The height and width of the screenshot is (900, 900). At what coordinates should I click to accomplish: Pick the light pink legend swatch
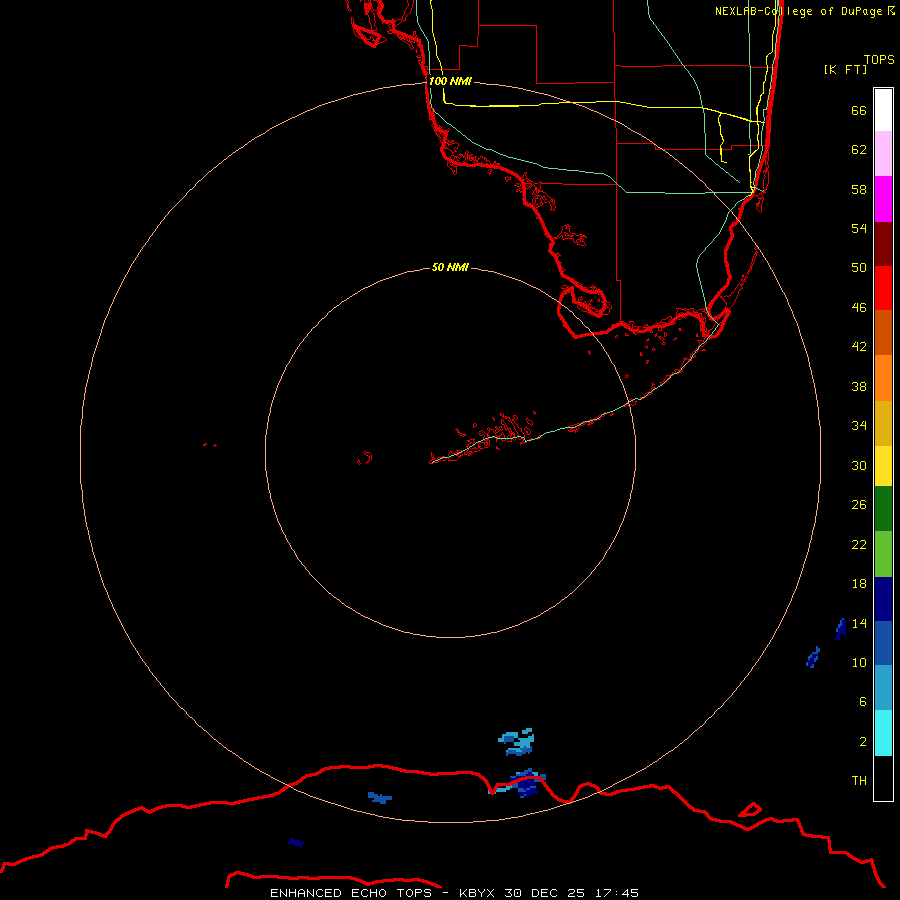[883, 153]
